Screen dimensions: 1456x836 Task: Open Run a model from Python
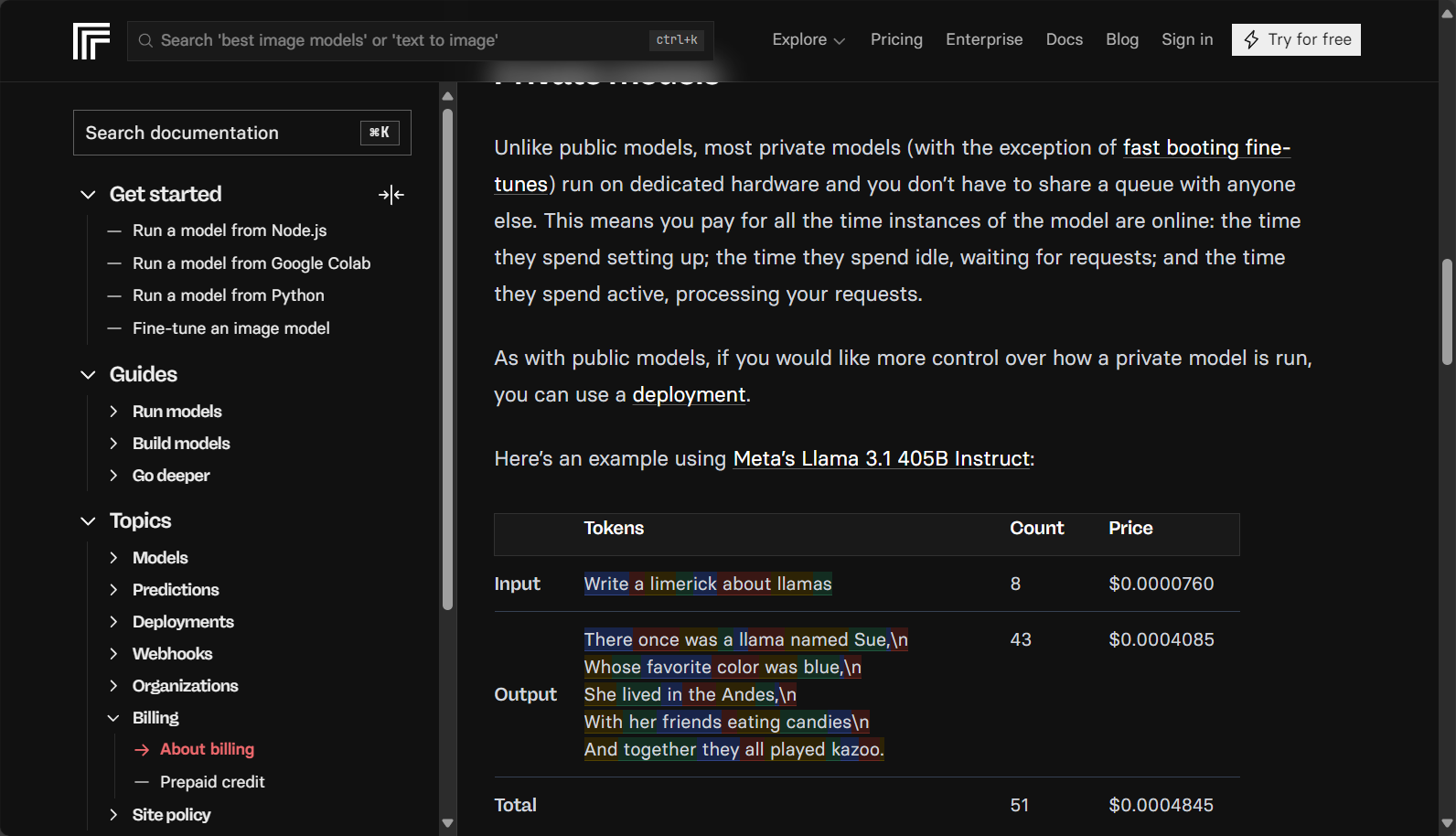(x=229, y=295)
